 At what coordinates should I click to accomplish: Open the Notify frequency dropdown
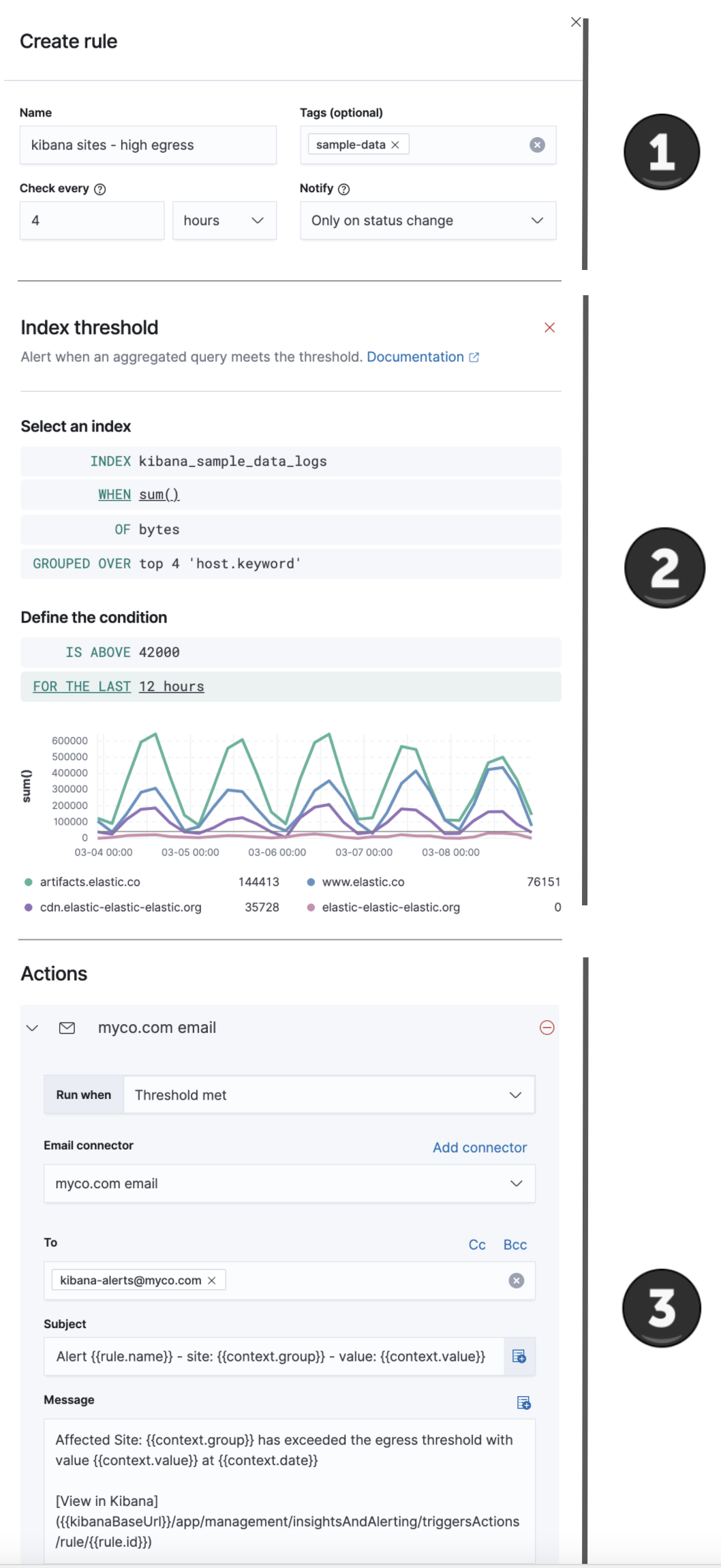[427, 220]
